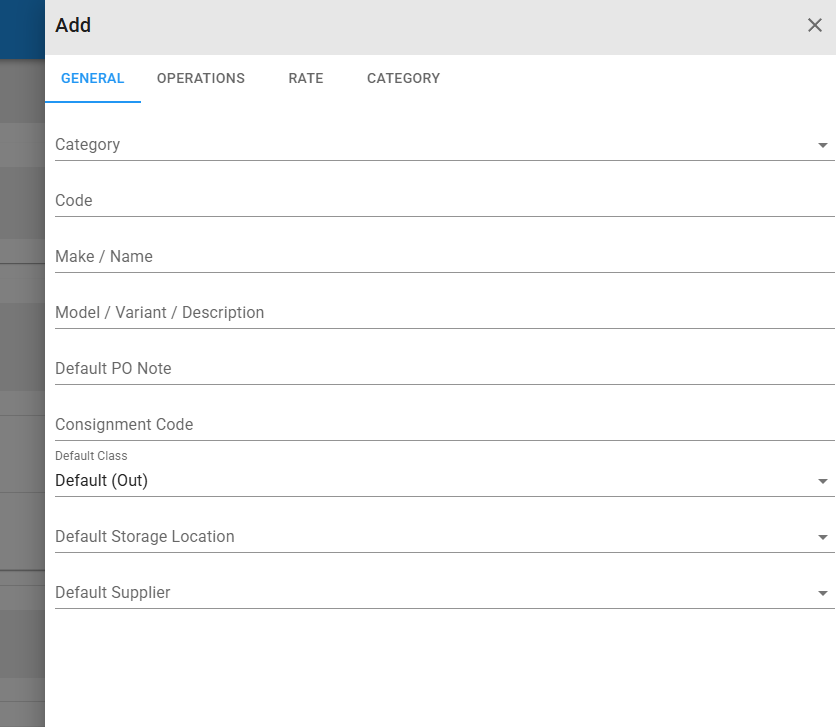Viewport: 836px width, 727px height.
Task: Open the Default Supplier dropdown arrow
Action: (823, 593)
